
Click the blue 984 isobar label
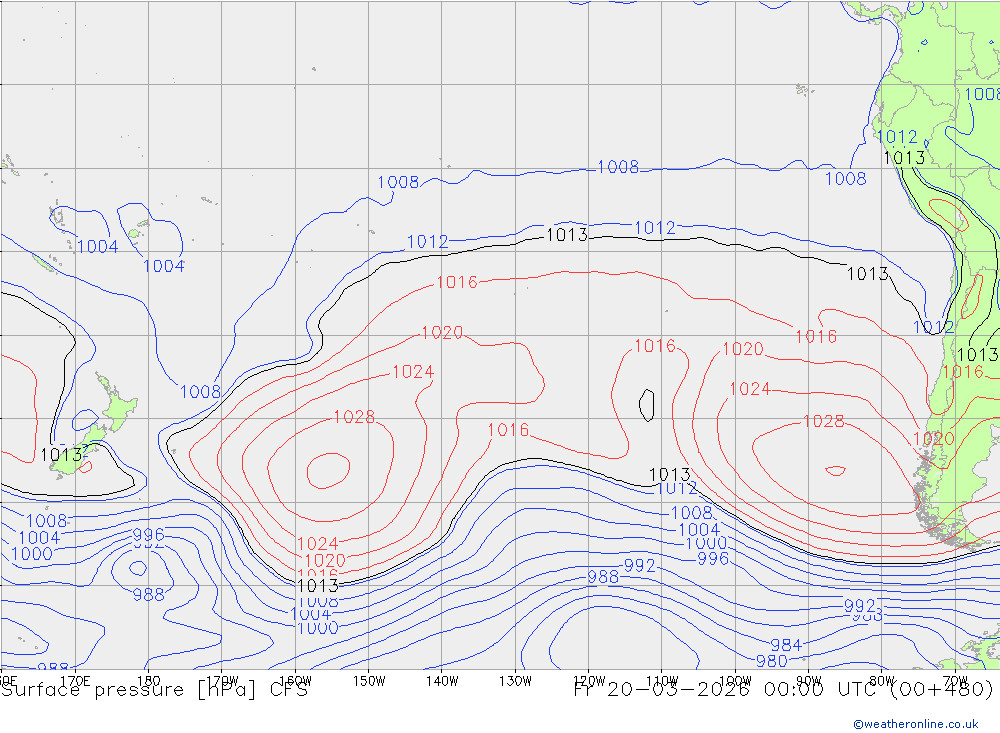(786, 645)
